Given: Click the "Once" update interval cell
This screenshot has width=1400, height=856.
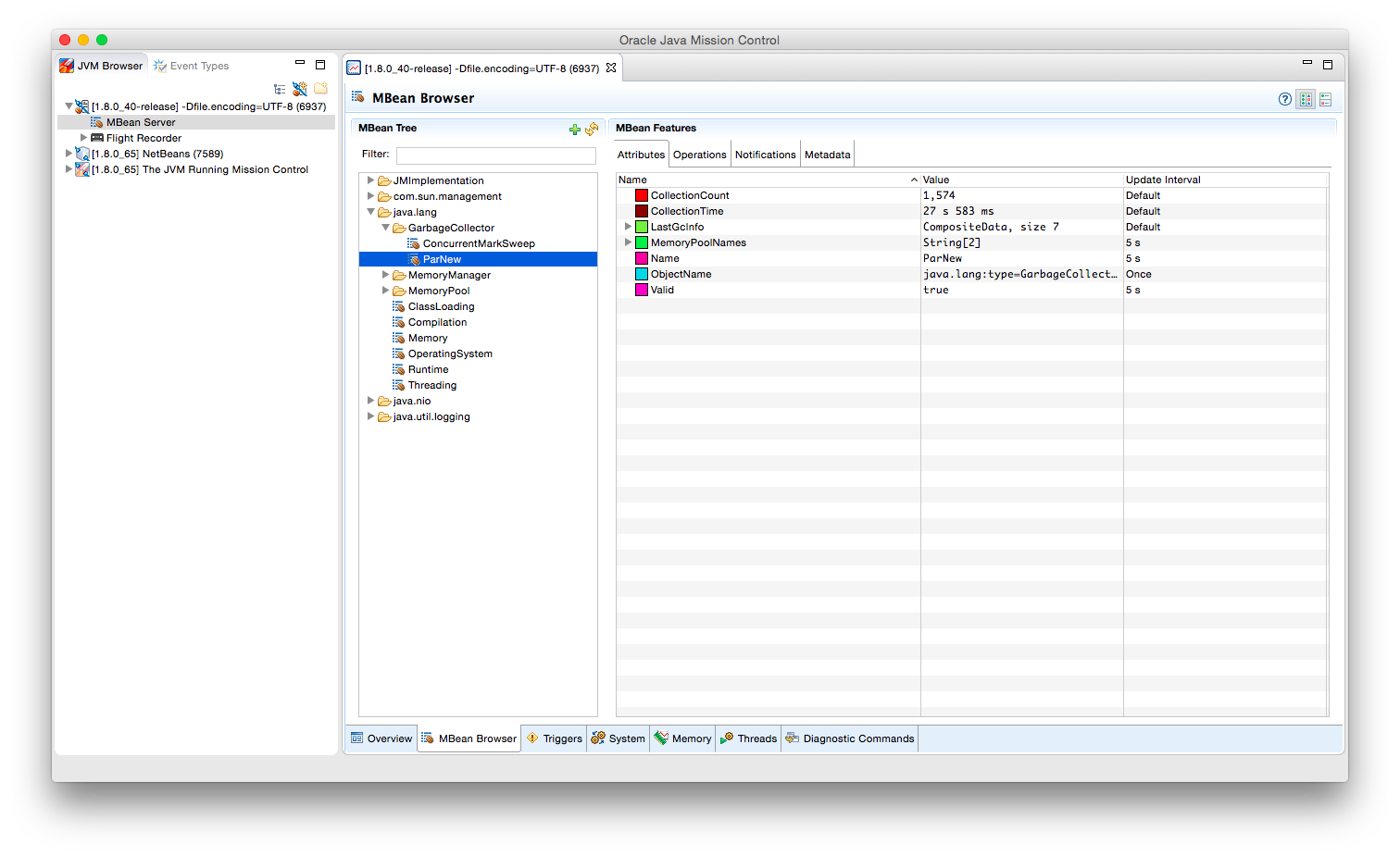Looking at the screenshot, I should pos(1225,274).
